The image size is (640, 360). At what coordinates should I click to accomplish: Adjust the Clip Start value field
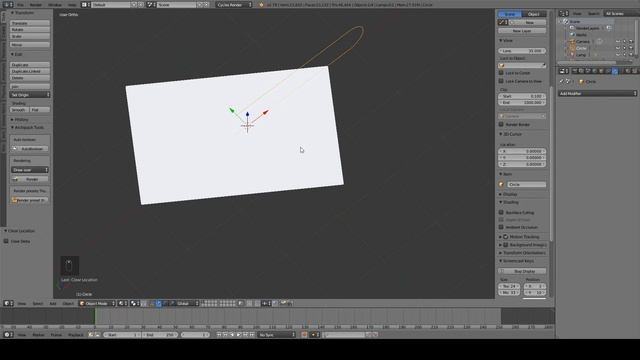click(x=522, y=96)
